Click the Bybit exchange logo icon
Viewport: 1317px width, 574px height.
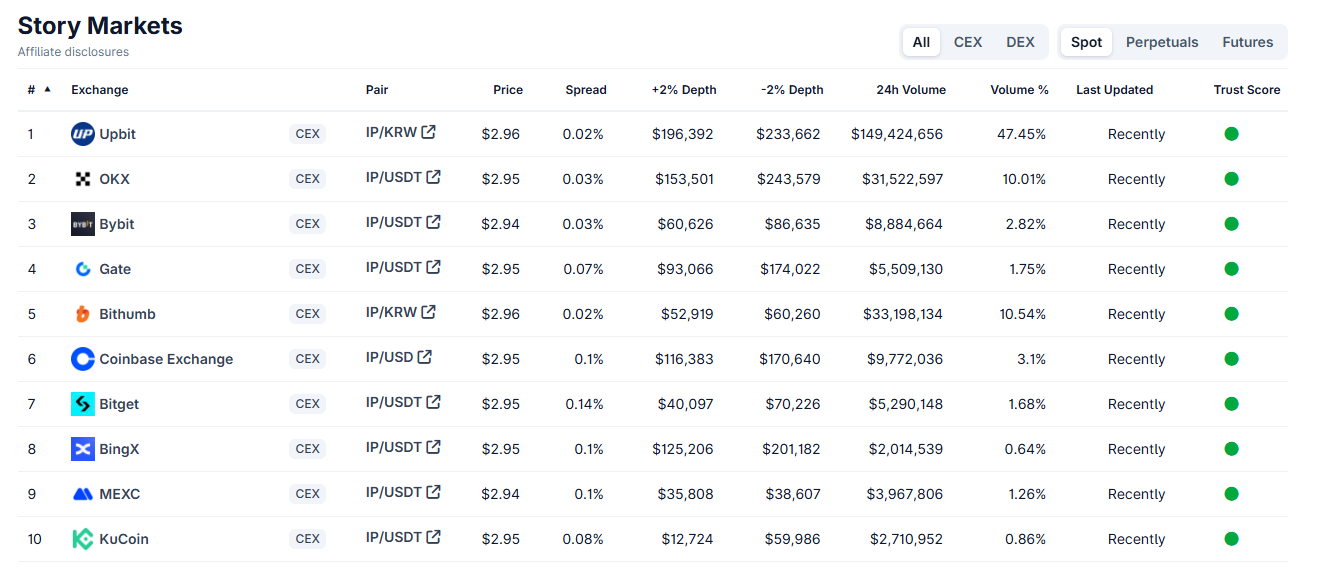[83, 224]
